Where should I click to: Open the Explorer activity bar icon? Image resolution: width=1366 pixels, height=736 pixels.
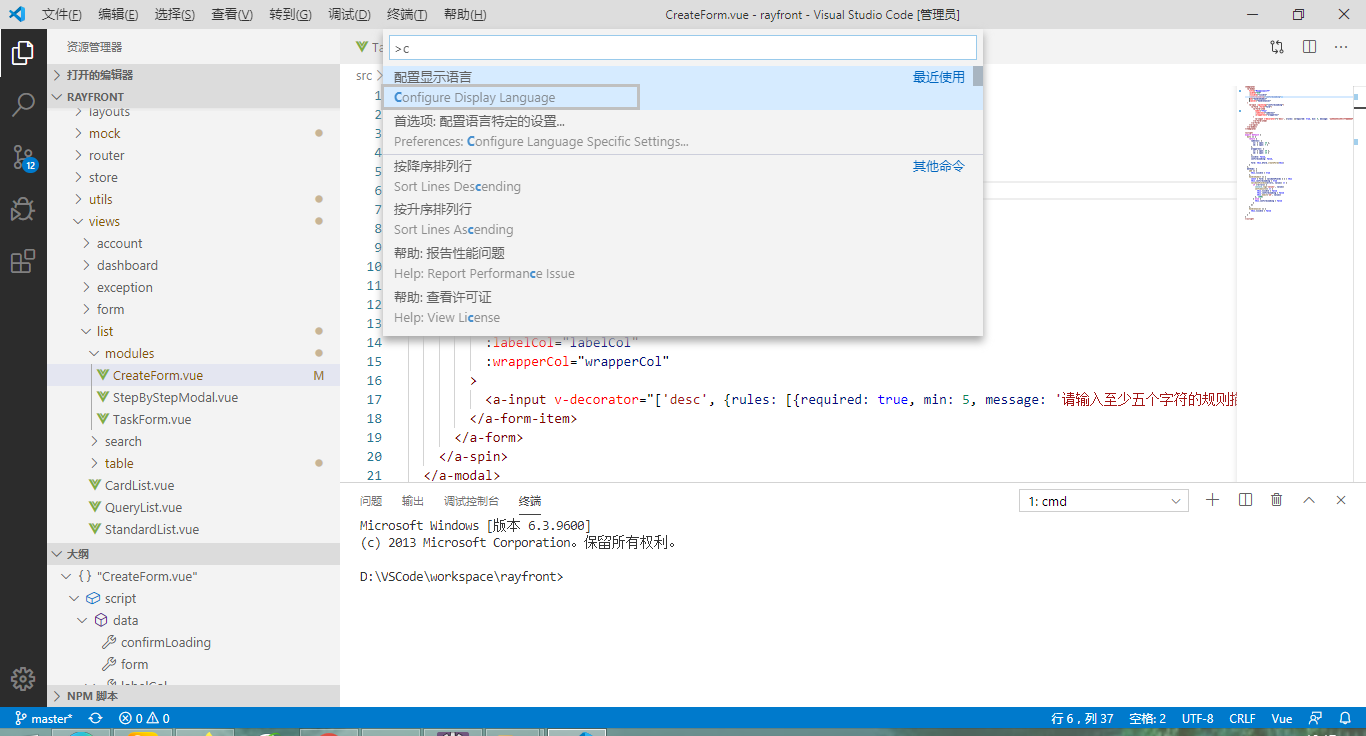[23, 52]
